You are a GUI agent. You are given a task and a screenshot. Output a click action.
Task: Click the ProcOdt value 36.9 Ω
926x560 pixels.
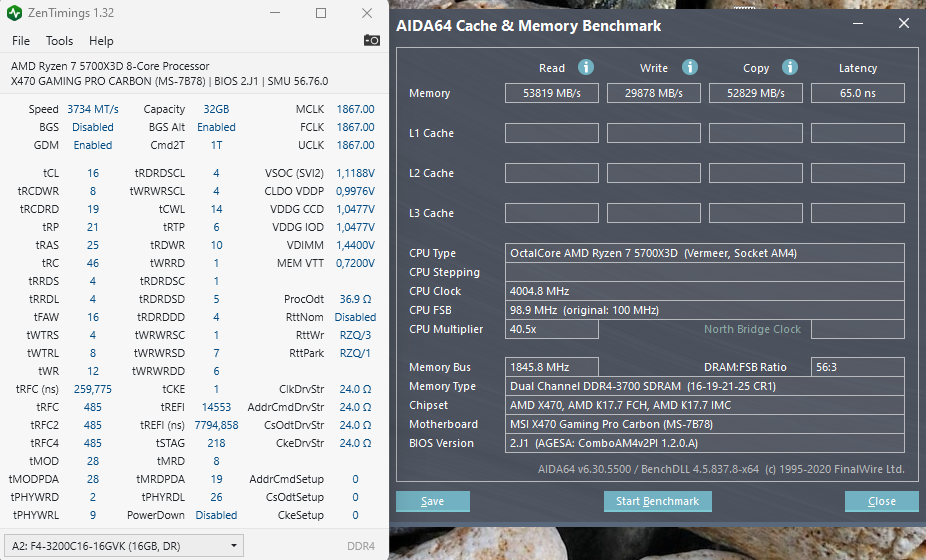click(x=356, y=299)
